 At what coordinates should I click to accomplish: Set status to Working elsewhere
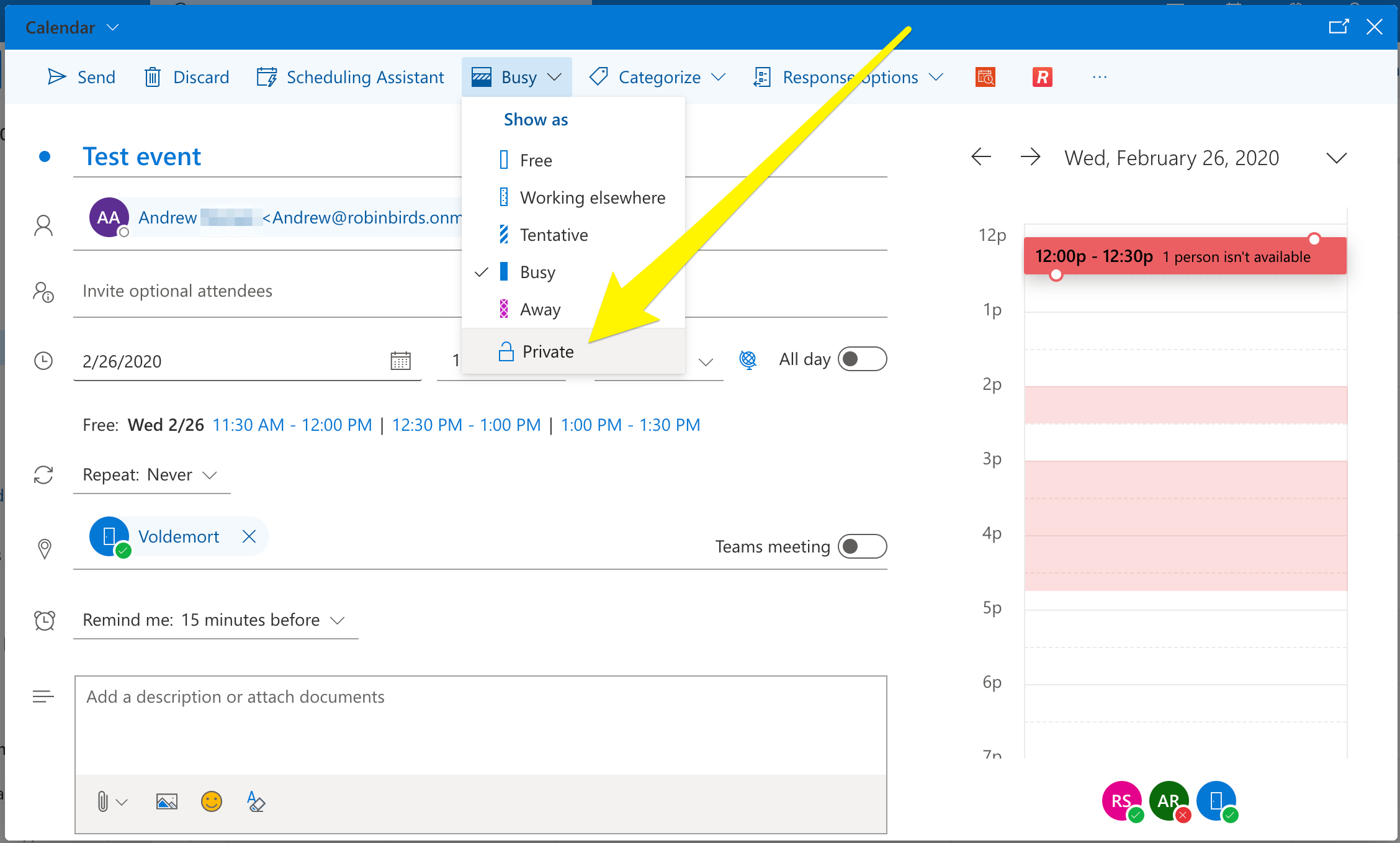[592, 197]
